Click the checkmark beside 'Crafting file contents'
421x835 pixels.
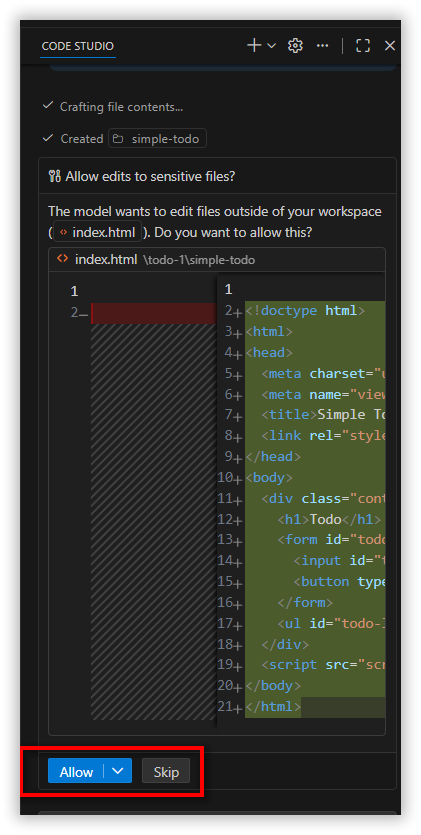[48, 106]
